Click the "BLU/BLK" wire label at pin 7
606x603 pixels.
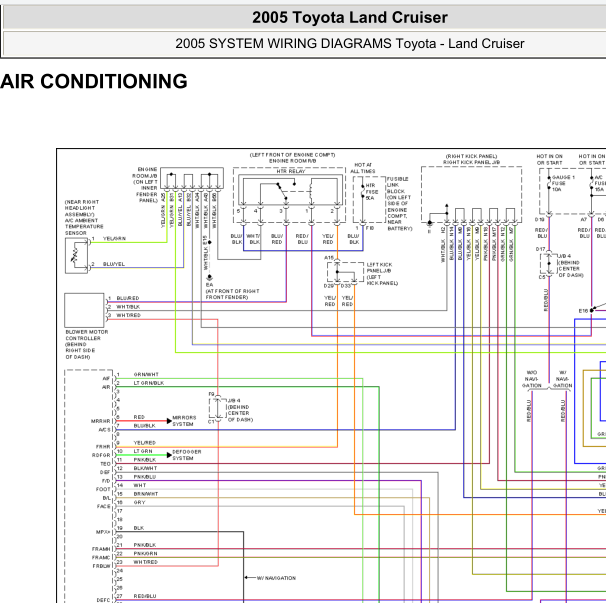pos(145,426)
